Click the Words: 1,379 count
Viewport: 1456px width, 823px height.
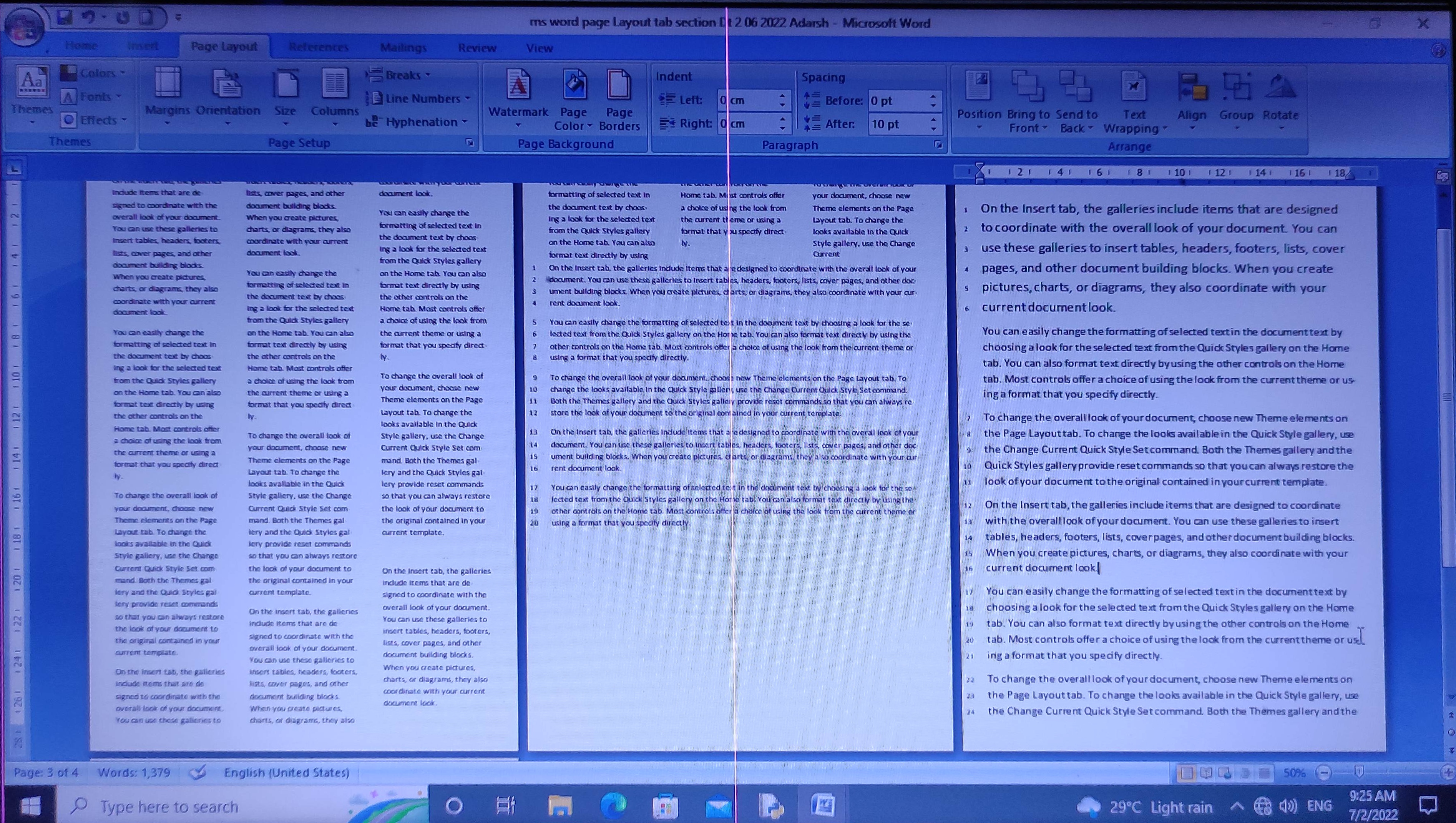click(134, 773)
